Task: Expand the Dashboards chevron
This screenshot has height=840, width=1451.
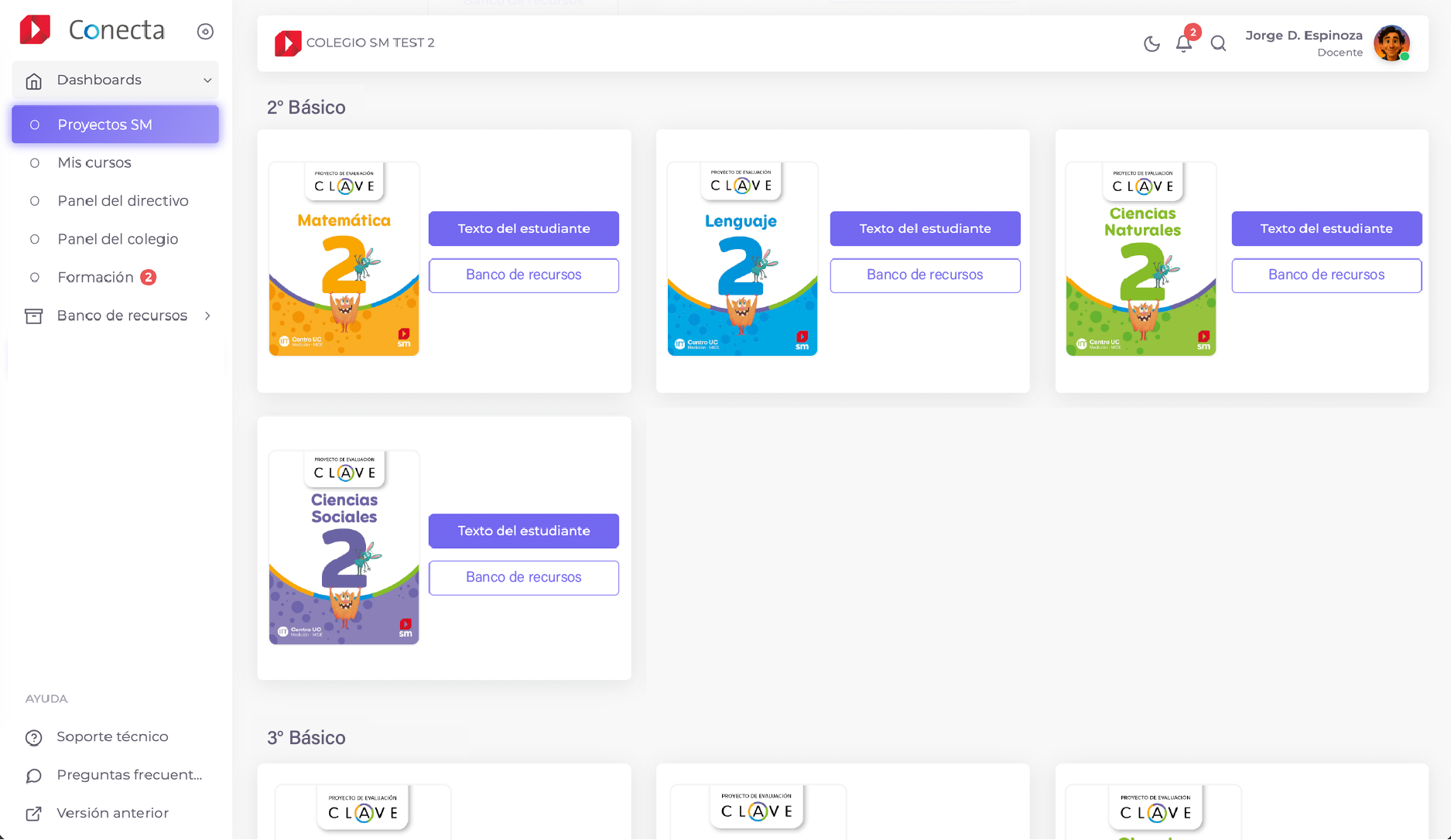Action: pyautogui.click(x=207, y=80)
